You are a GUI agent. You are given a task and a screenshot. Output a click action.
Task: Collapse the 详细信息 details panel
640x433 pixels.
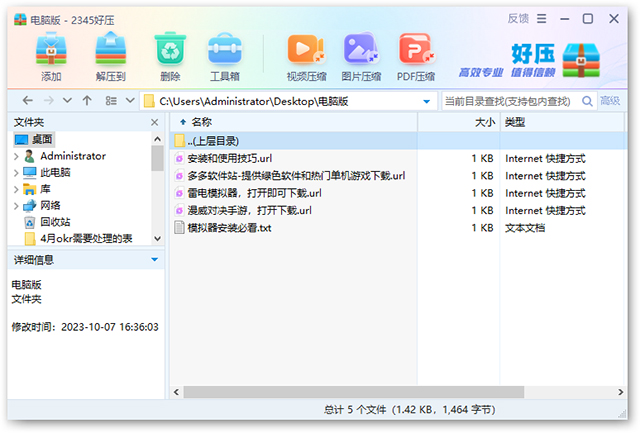click(x=154, y=260)
